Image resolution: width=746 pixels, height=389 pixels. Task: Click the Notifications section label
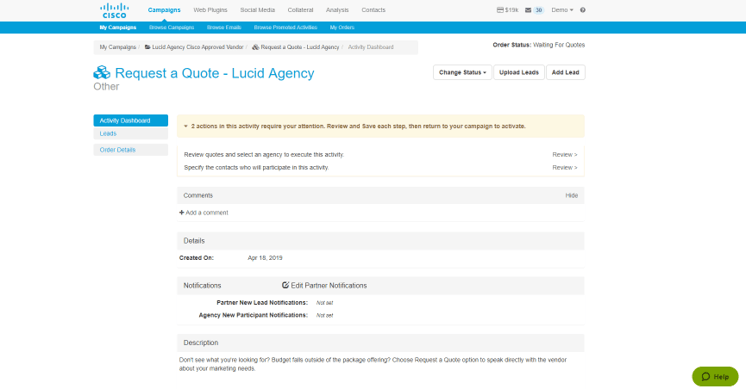click(x=202, y=285)
